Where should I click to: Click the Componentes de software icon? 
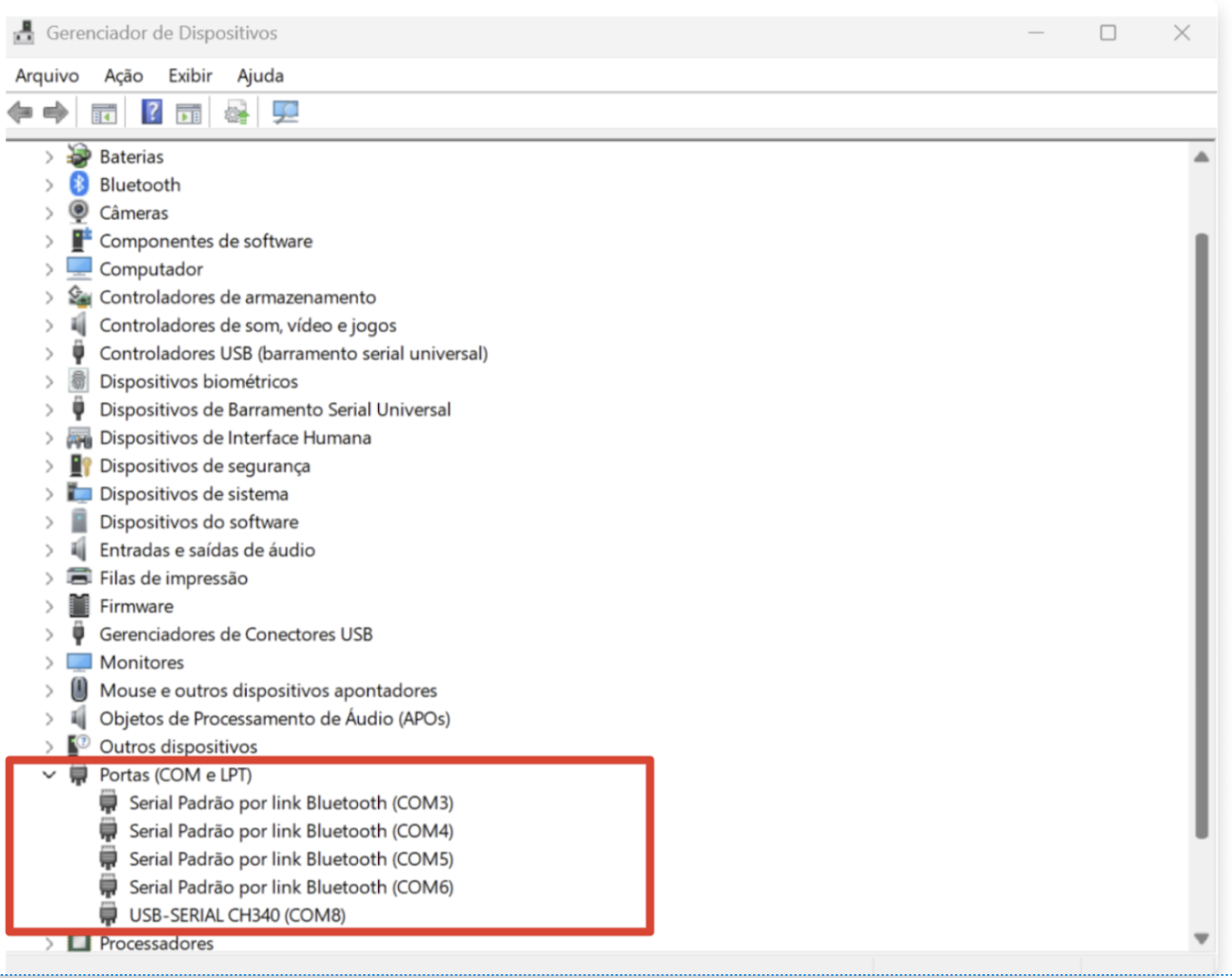(x=80, y=239)
